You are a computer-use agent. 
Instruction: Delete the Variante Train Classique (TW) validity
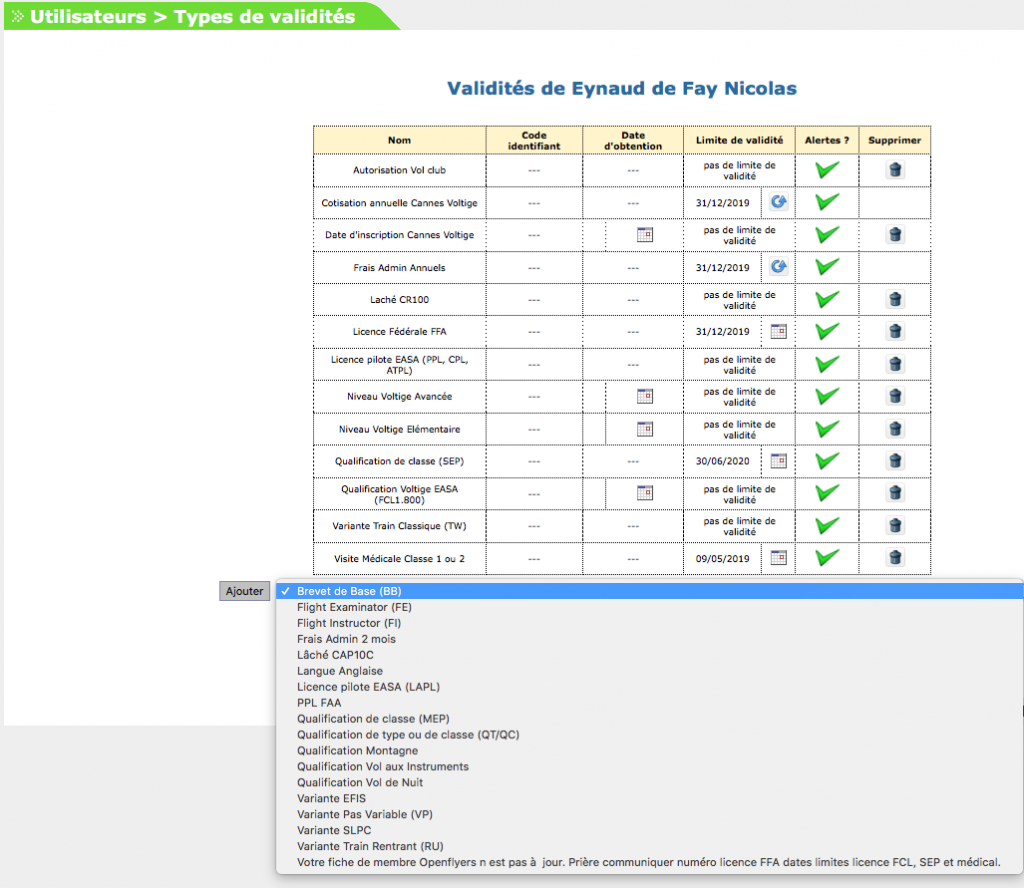tap(895, 525)
